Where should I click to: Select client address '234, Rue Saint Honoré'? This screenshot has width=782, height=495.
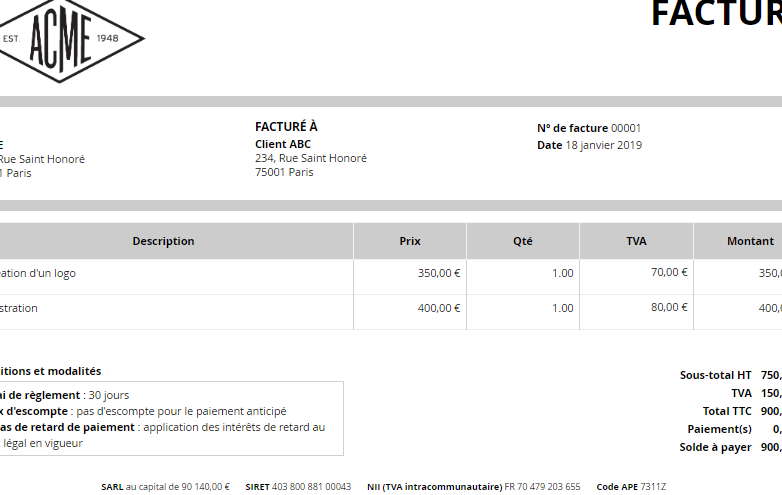(x=311, y=158)
